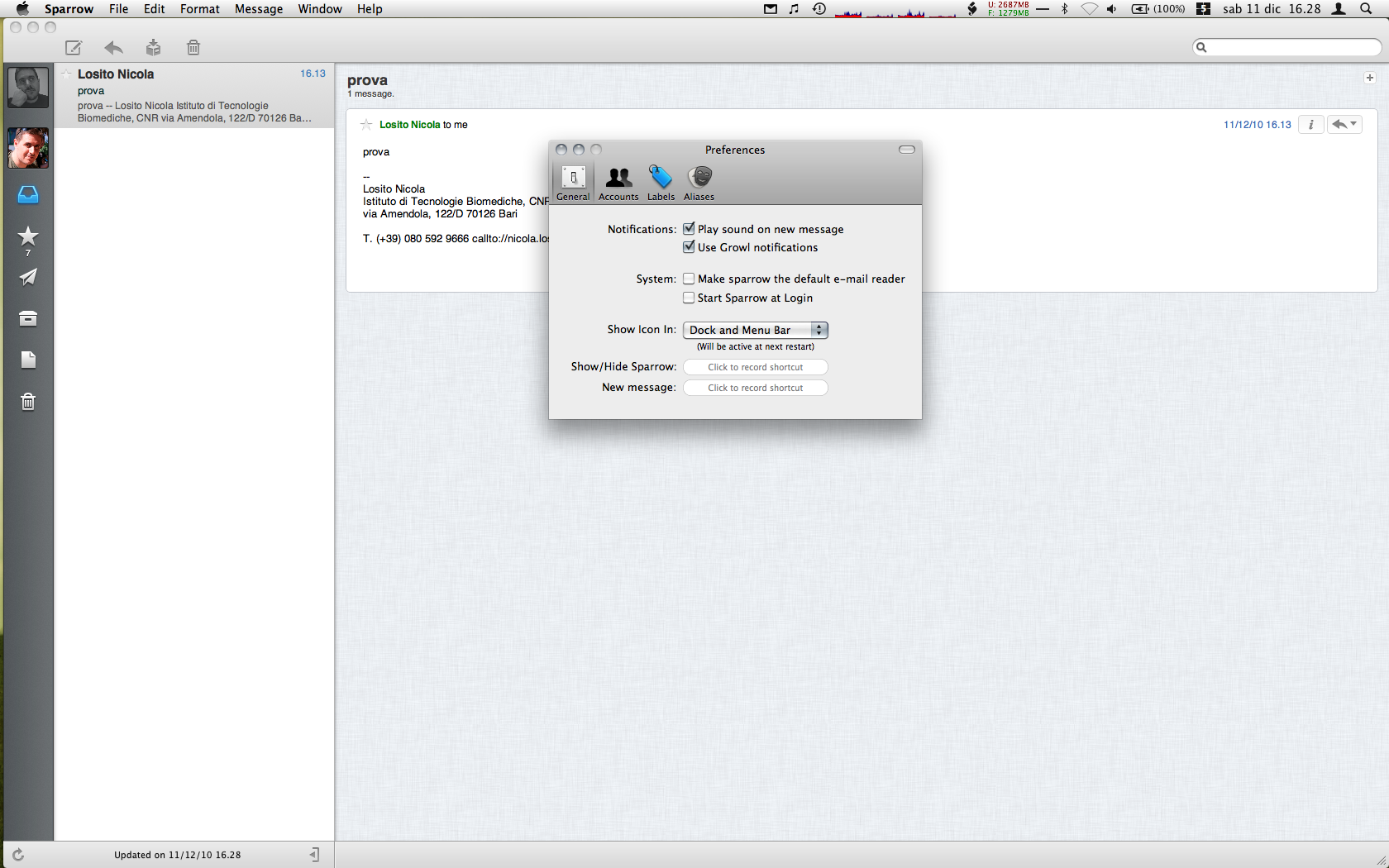Image resolution: width=1389 pixels, height=868 pixels.
Task: Open the Inbox folder in sidebar
Action: point(28,195)
